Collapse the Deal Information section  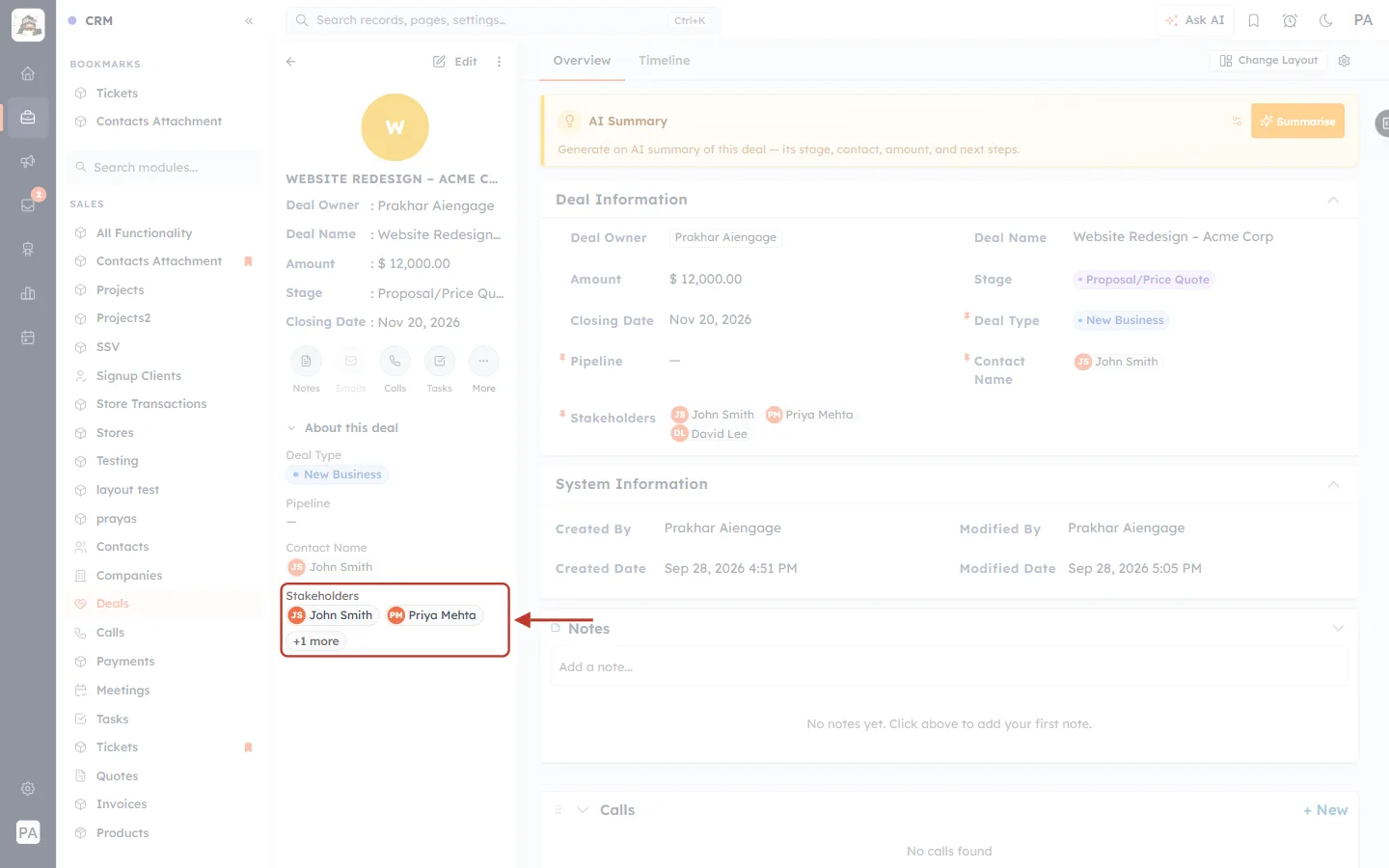1333,200
